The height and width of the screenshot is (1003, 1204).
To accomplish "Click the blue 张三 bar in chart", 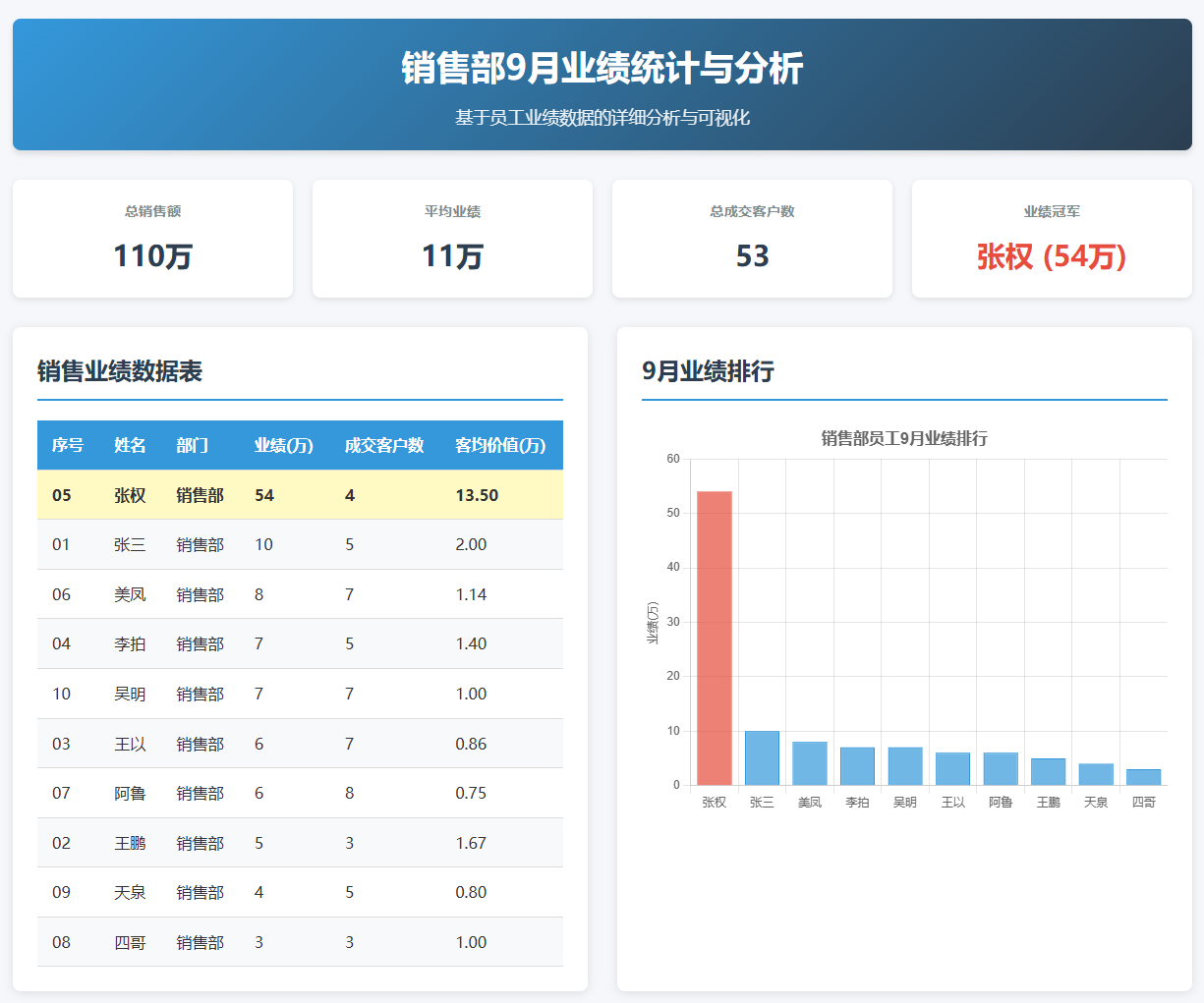I will 762,758.
